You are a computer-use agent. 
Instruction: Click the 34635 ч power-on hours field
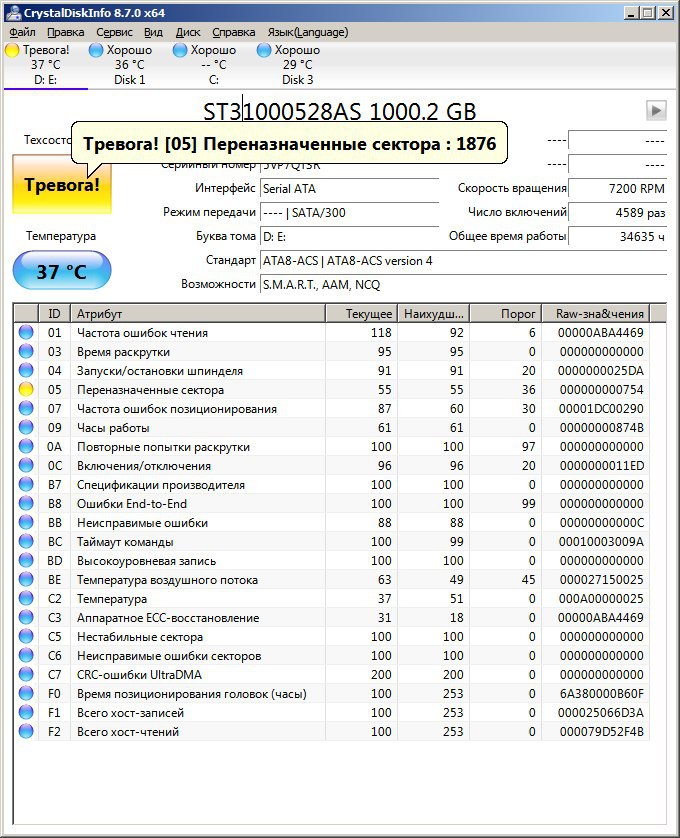click(x=617, y=236)
